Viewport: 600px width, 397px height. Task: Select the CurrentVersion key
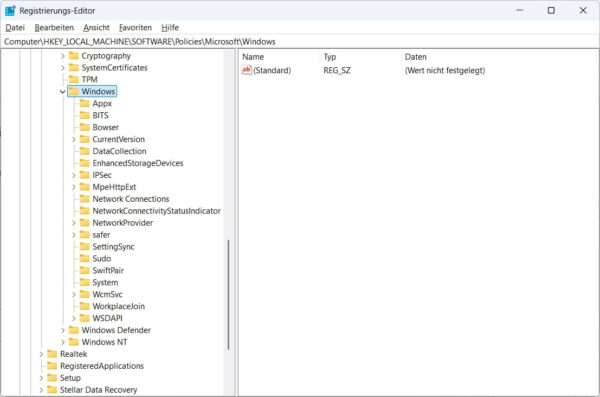click(x=119, y=139)
